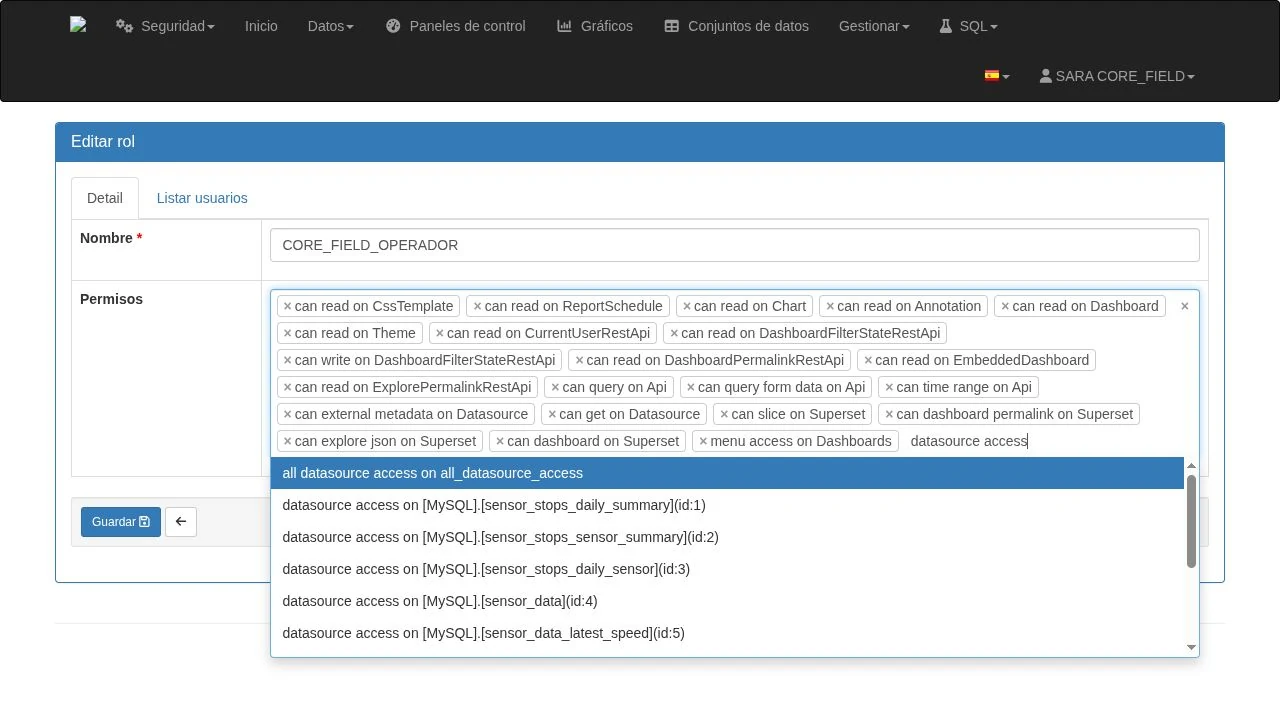Save the role with Guardar

click(121, 522)
